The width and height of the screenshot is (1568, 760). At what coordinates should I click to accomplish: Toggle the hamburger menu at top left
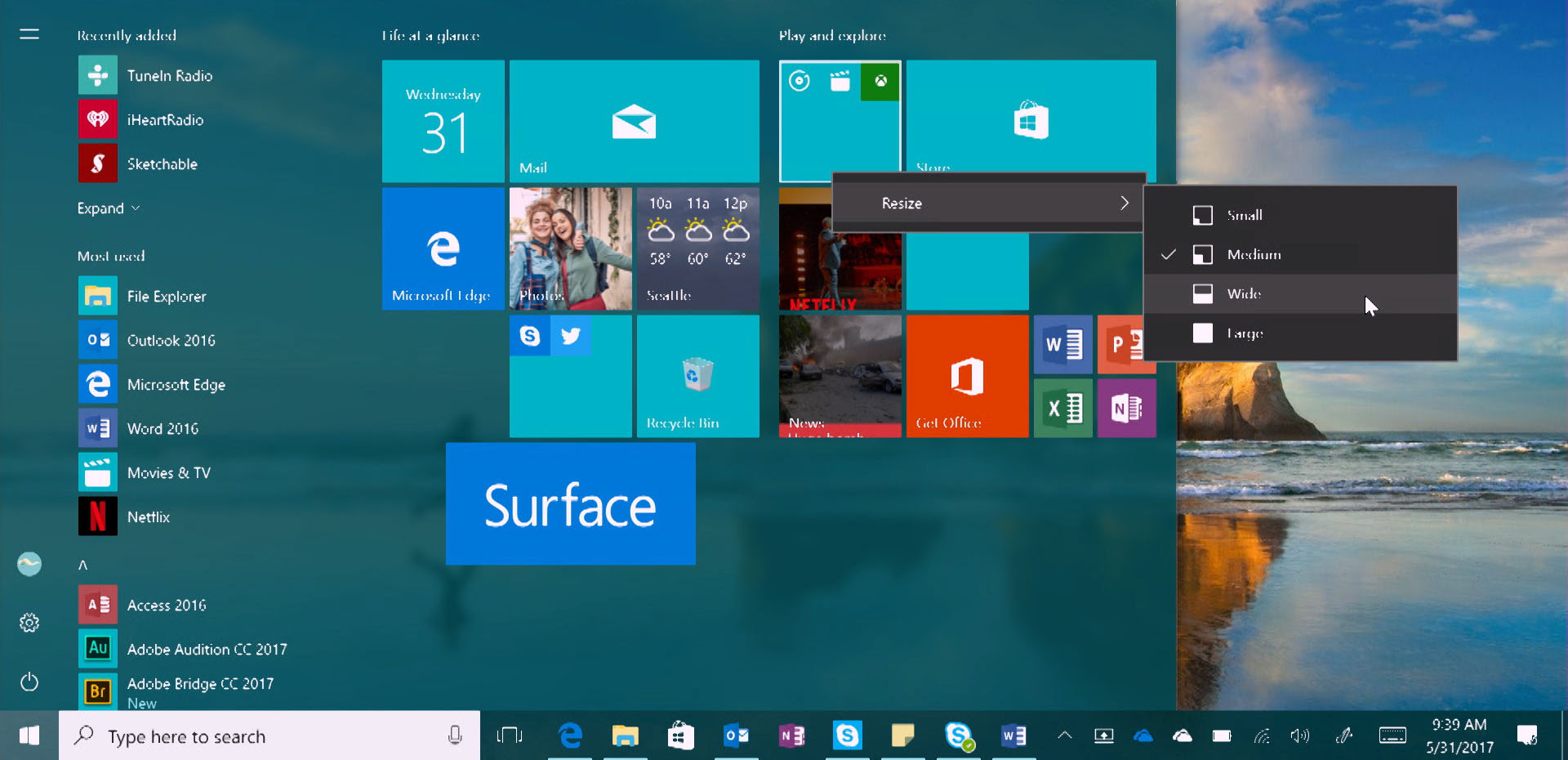pyautogui.click(x=29, y=34)
